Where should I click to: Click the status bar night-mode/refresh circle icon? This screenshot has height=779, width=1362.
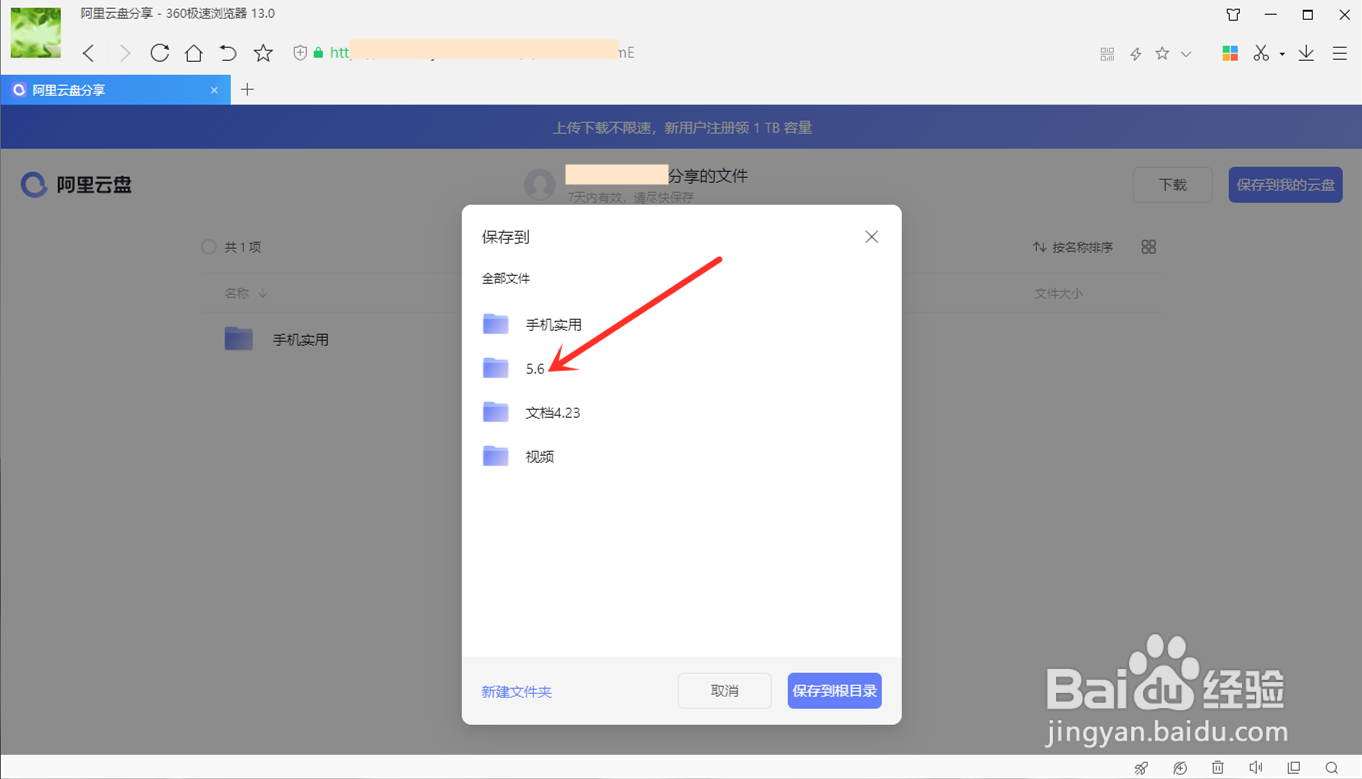tap(1180, 768)
